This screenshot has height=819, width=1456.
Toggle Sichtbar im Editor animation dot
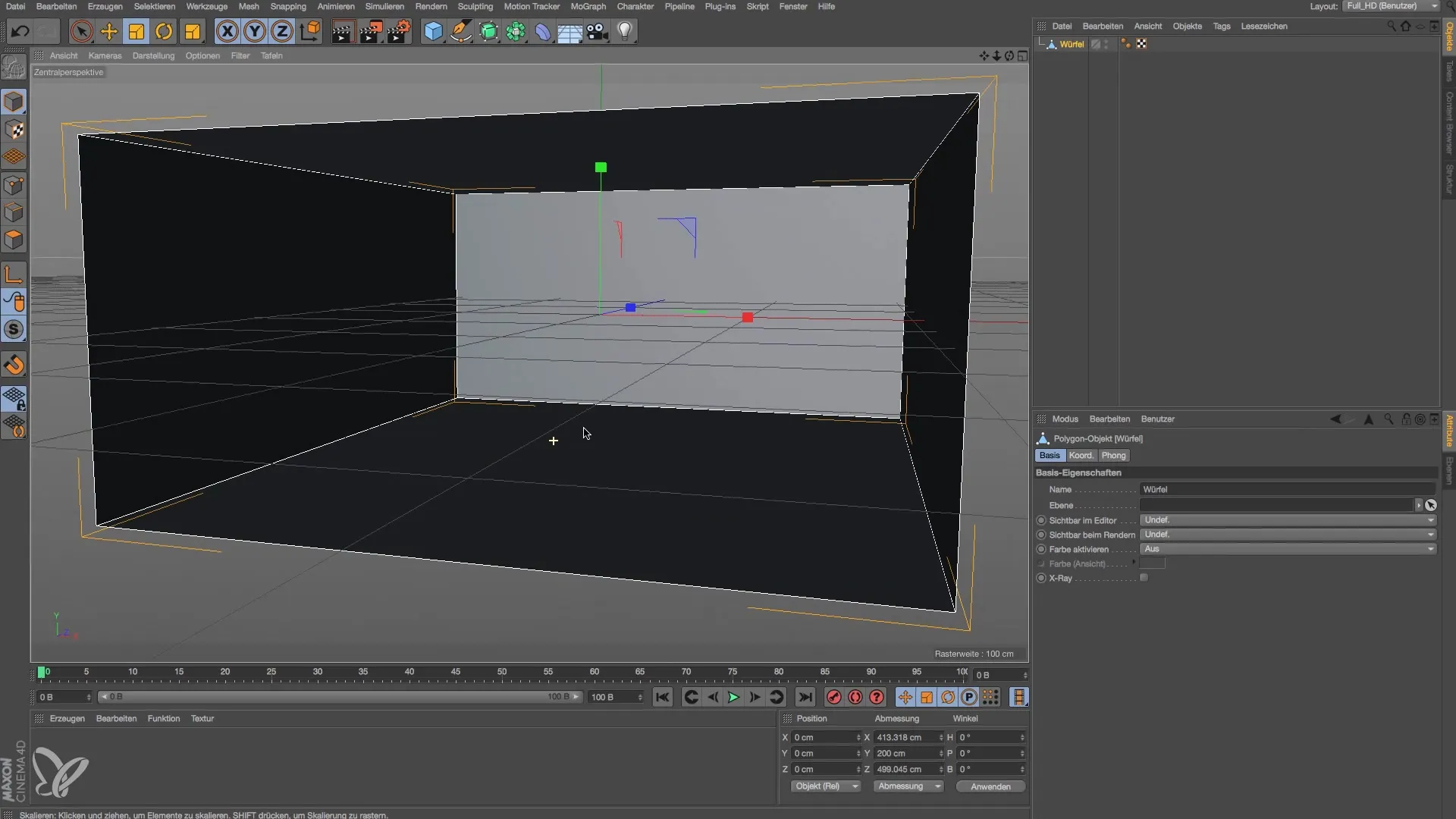coord(1041,520)
